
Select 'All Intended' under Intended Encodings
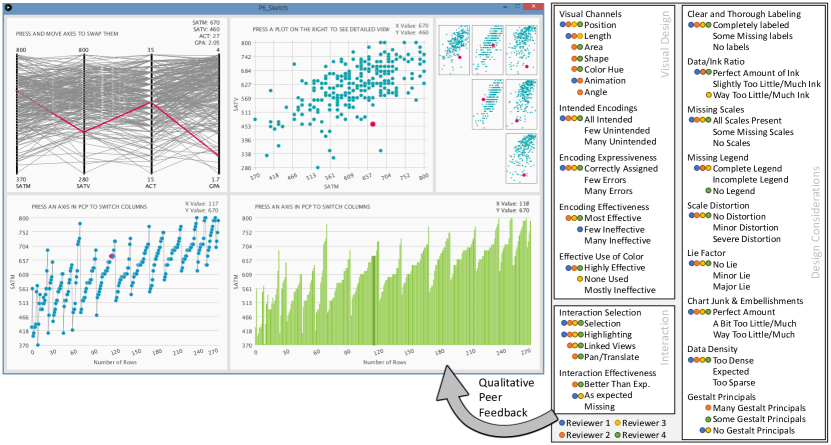pyautogui.click(x=608, y=119)
